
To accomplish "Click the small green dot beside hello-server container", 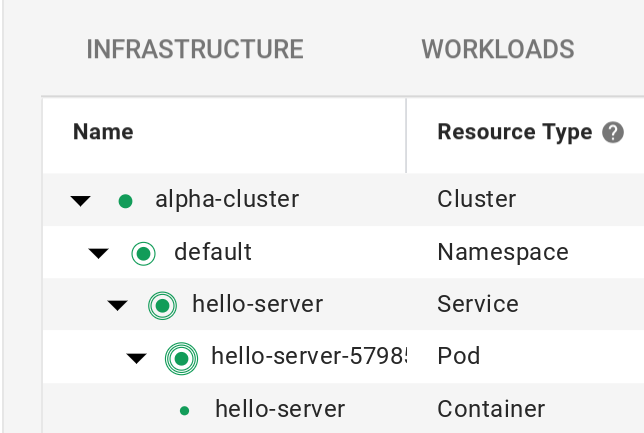I will pyautogui.click(x=184, y=410).
